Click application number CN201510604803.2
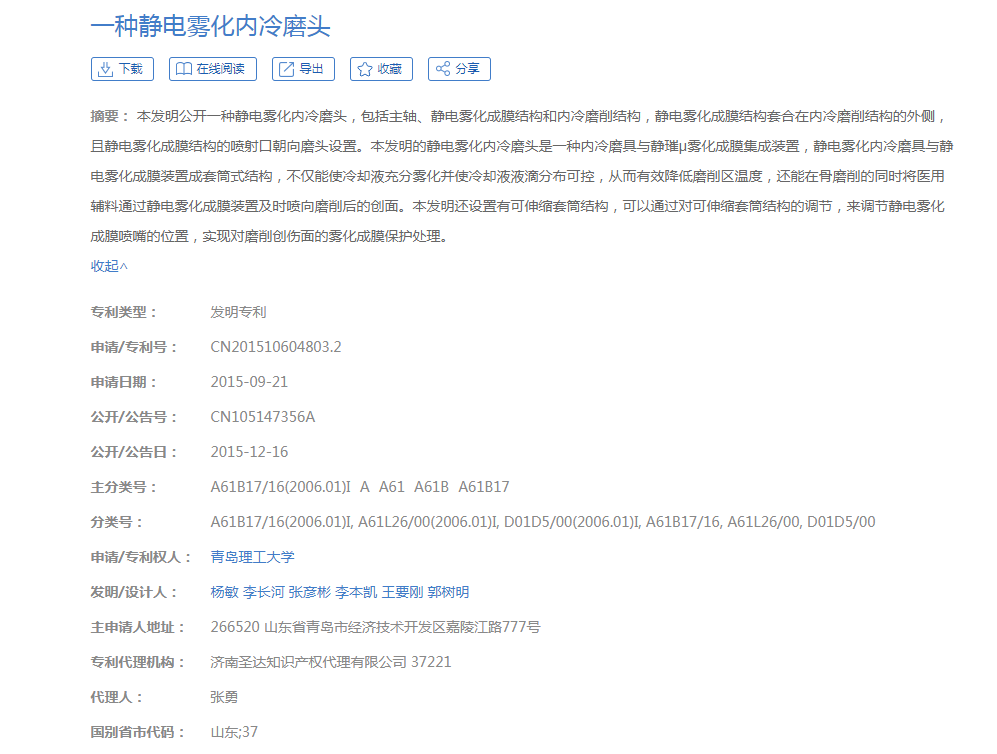Viewport: 997px width, 754px height. click(x=275, y=347)
